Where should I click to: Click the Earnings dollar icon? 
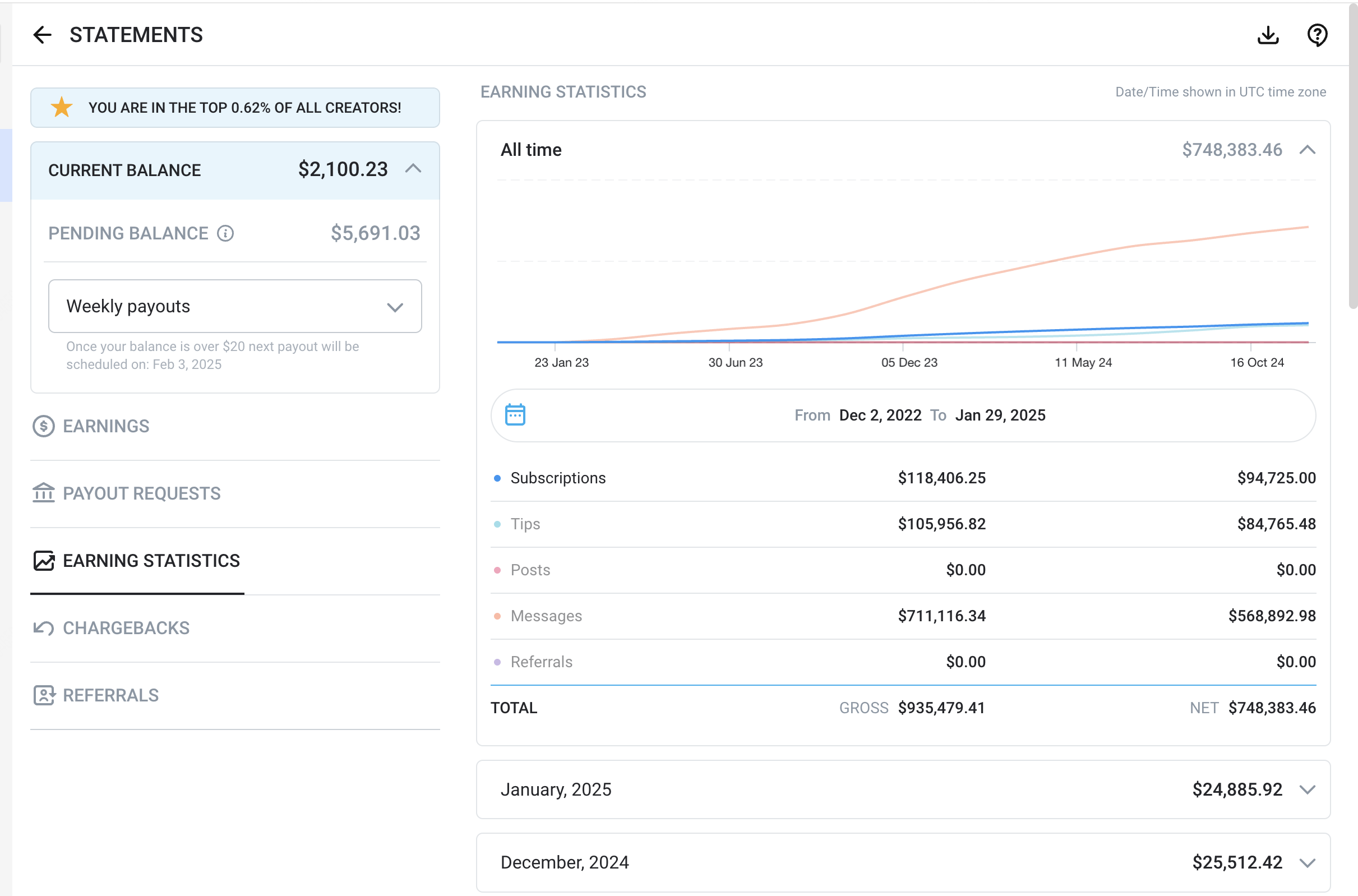43,426
